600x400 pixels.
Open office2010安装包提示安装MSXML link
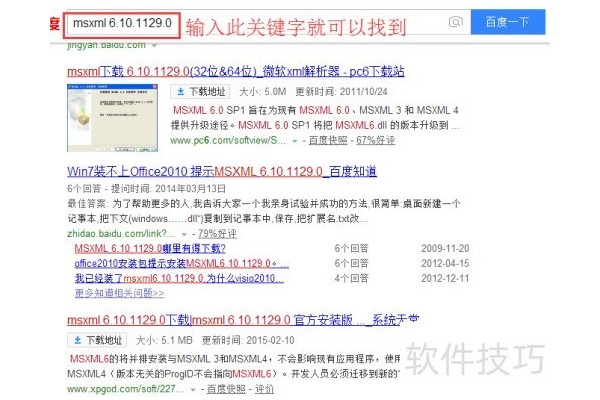[x=181, y=263]
